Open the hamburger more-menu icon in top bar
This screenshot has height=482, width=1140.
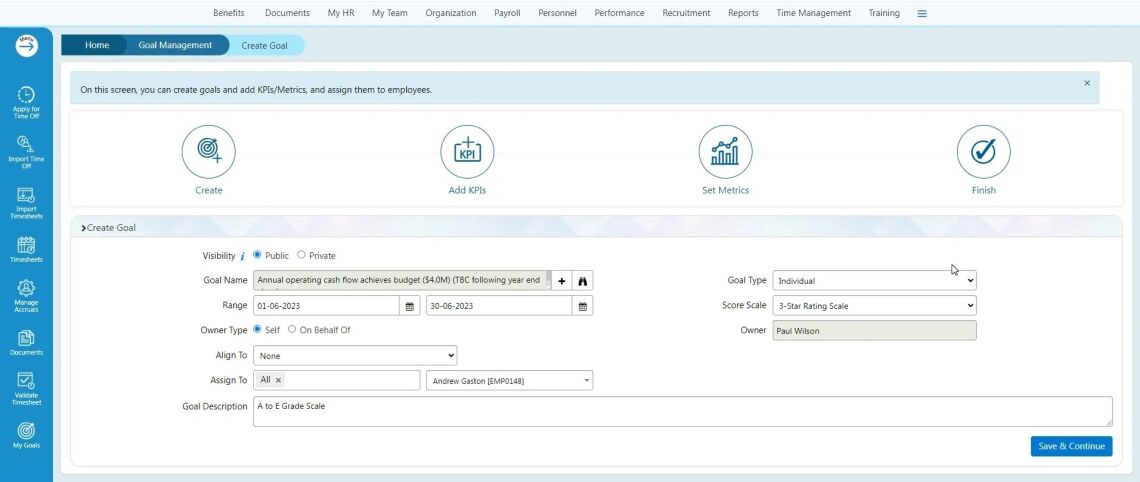tap(922, 13)
